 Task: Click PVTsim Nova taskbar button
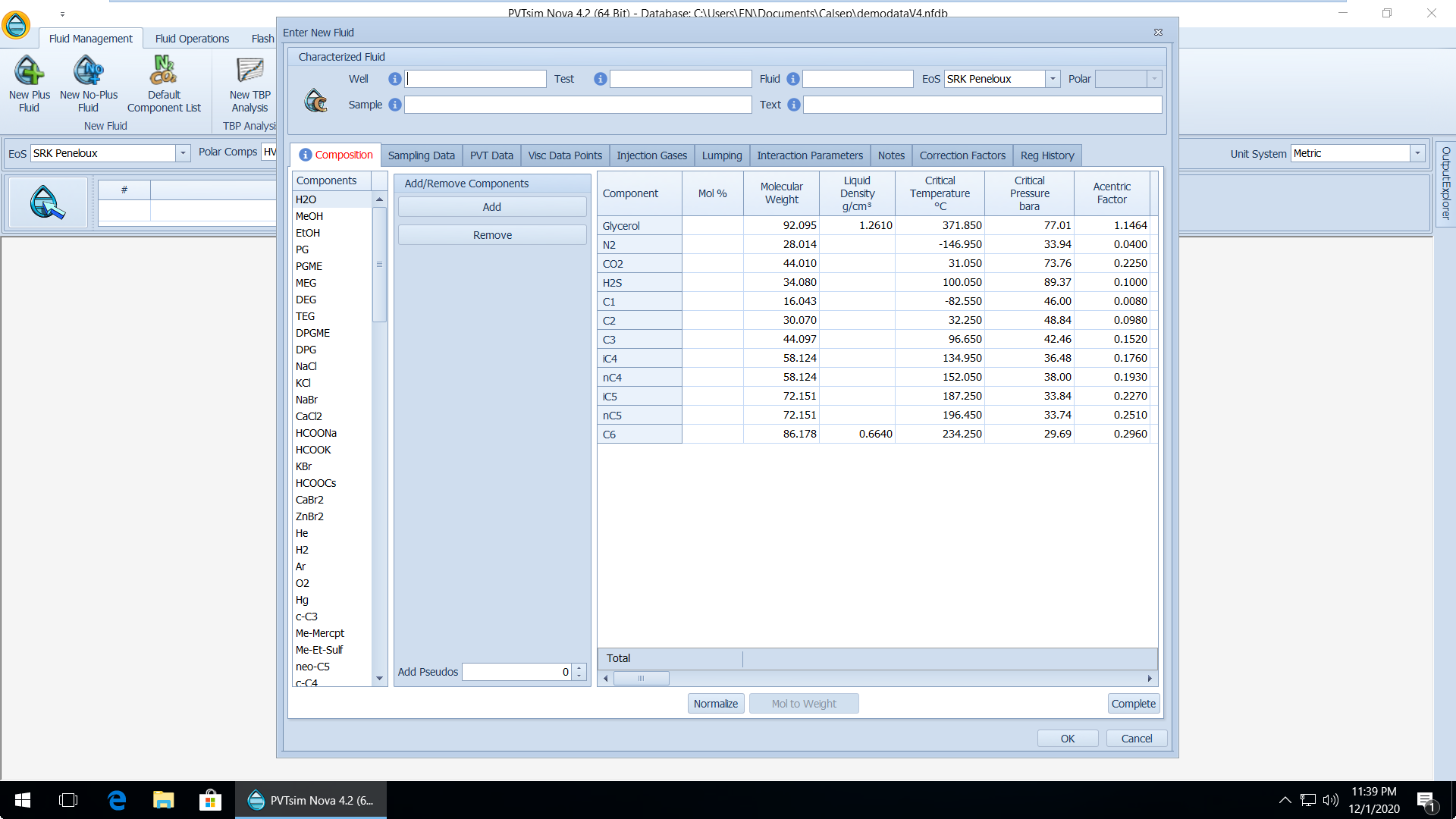pyautogui.click(x=311, y=800)
